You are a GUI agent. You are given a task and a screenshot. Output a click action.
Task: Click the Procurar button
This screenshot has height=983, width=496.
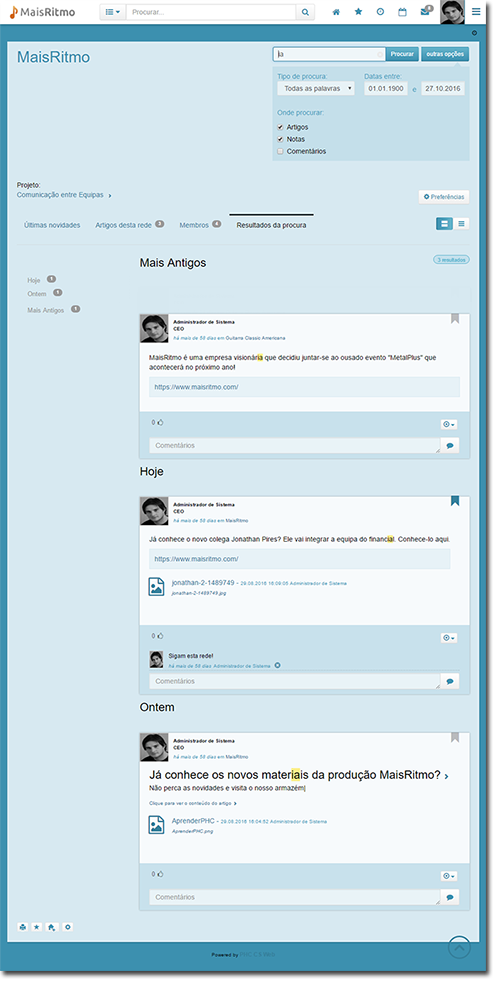point(402,54)
